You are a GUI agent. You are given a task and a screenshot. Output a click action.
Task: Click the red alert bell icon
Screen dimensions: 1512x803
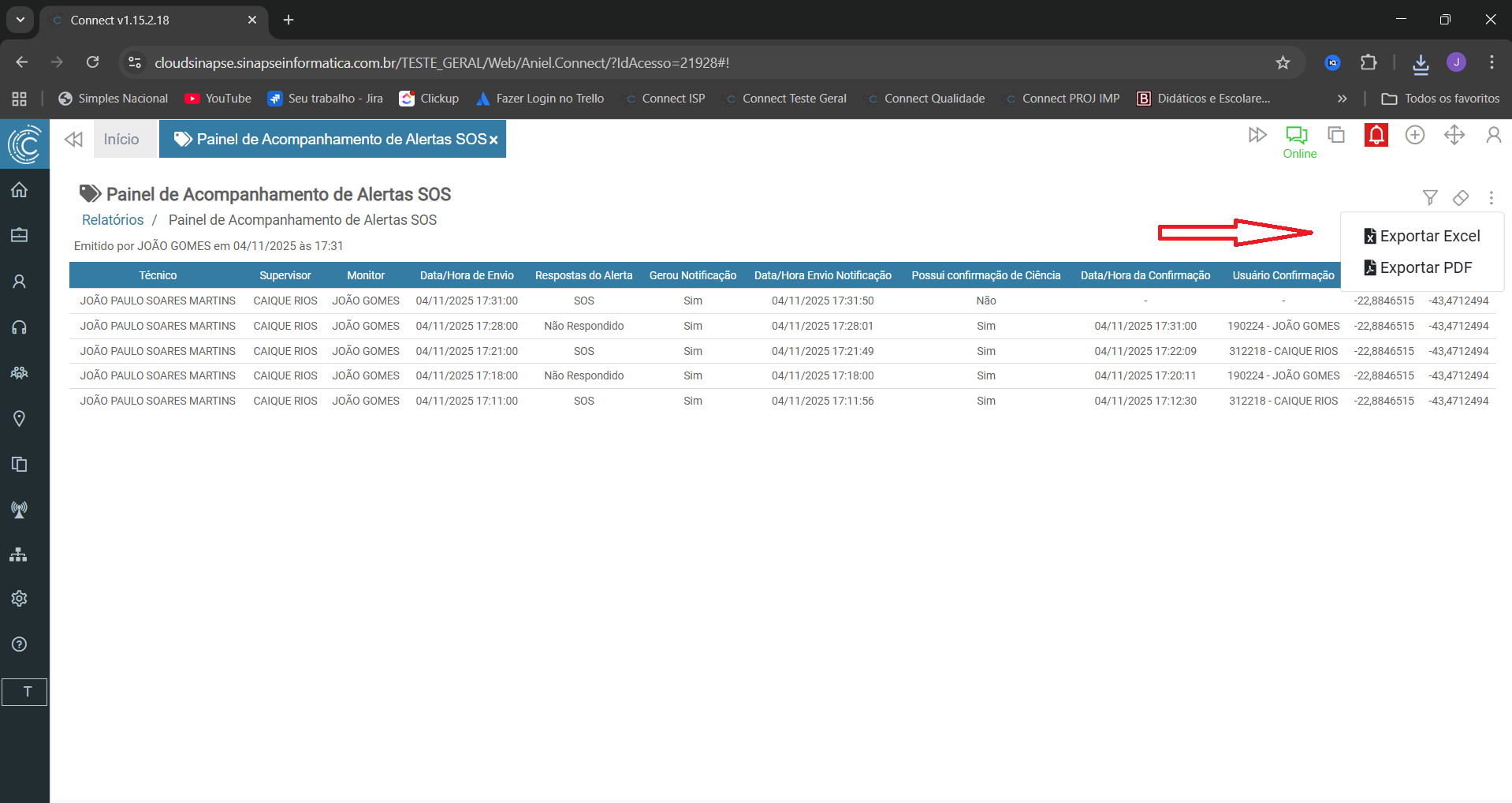[1376, 136]
